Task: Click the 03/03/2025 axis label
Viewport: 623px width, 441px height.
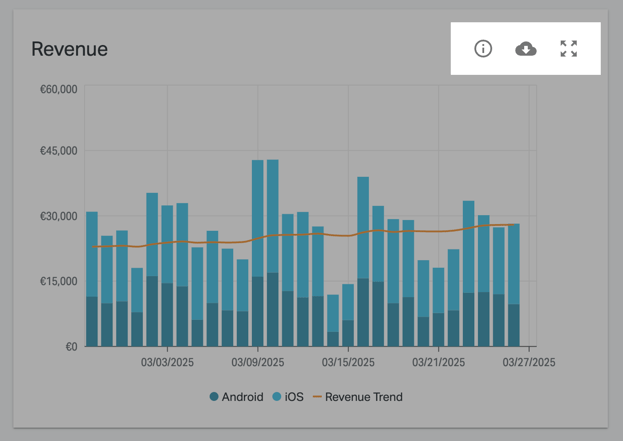Action: (167, 362)
